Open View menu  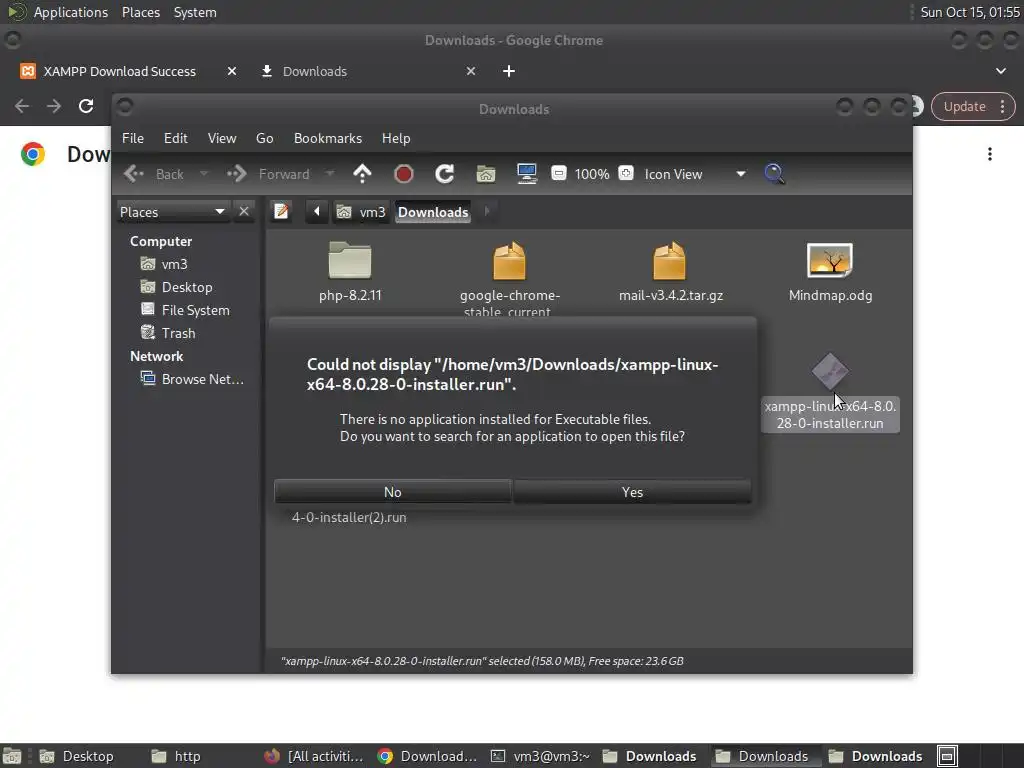coord(222,138)
